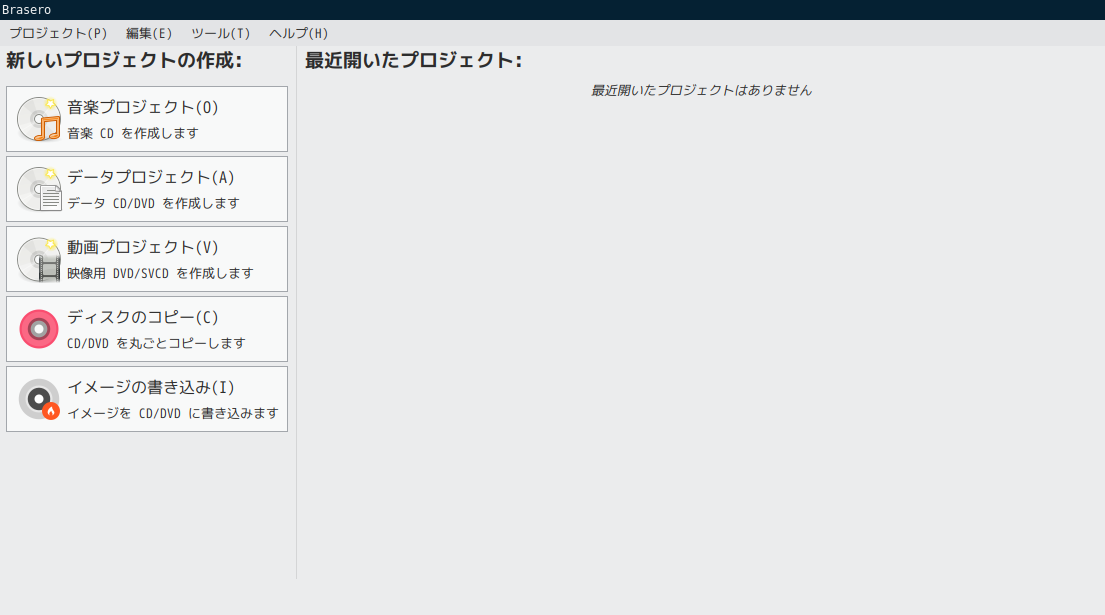1105x615 pixels.
Task: Click the data disc icon with document
Action: click(39, 189)
